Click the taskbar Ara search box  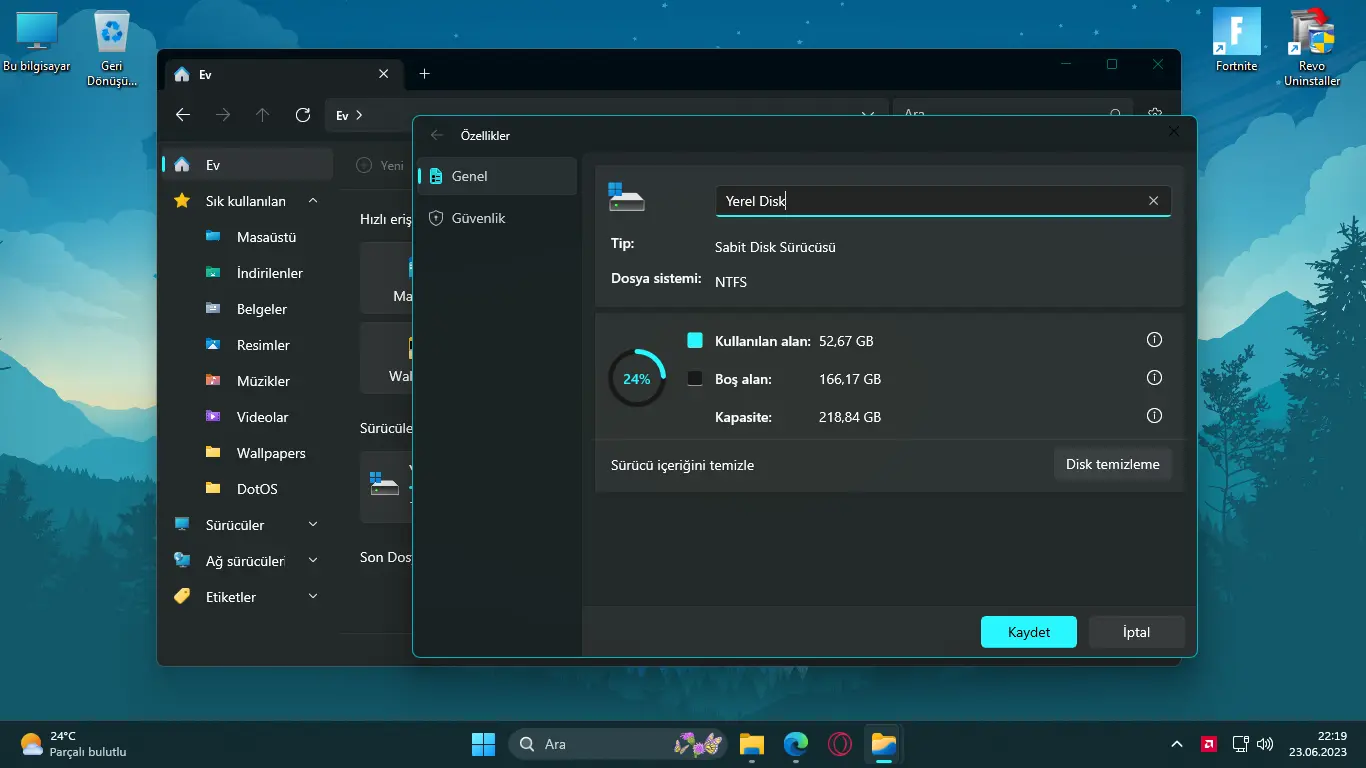[x=620, y=744]
